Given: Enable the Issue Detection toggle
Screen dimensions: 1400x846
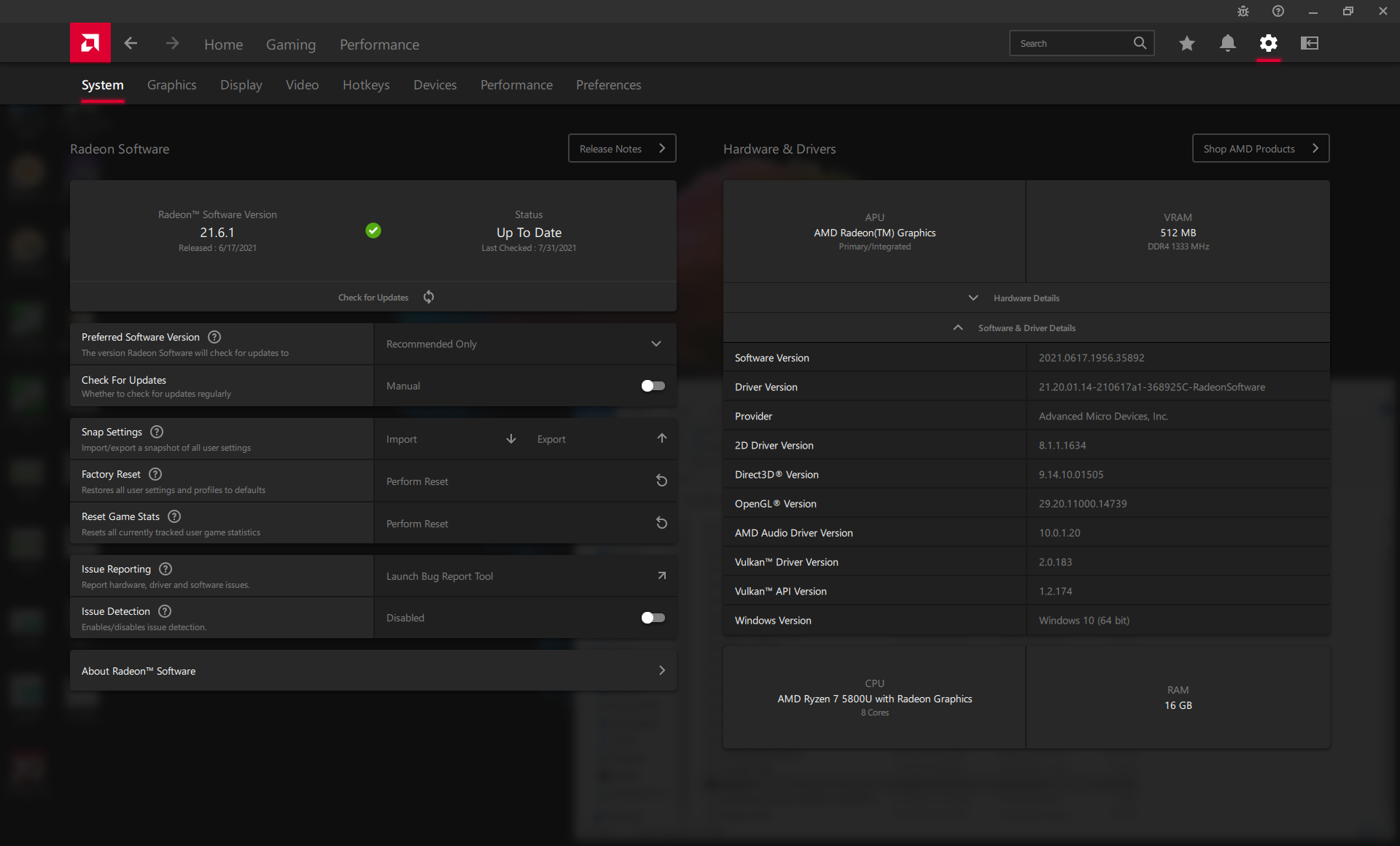Looking at the screenshot, I should coord(653,618).
